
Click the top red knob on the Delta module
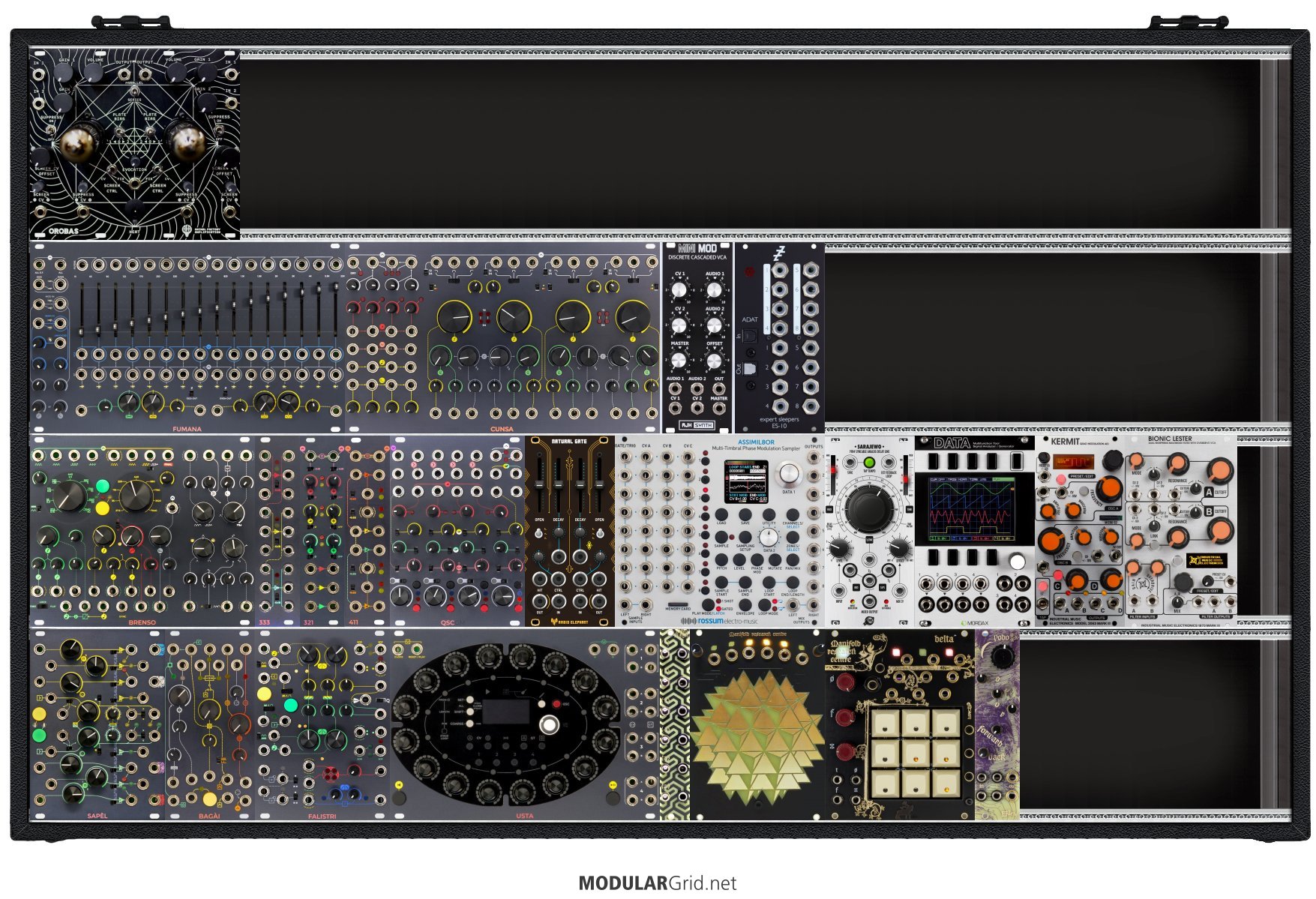click(x=845, y=682)
